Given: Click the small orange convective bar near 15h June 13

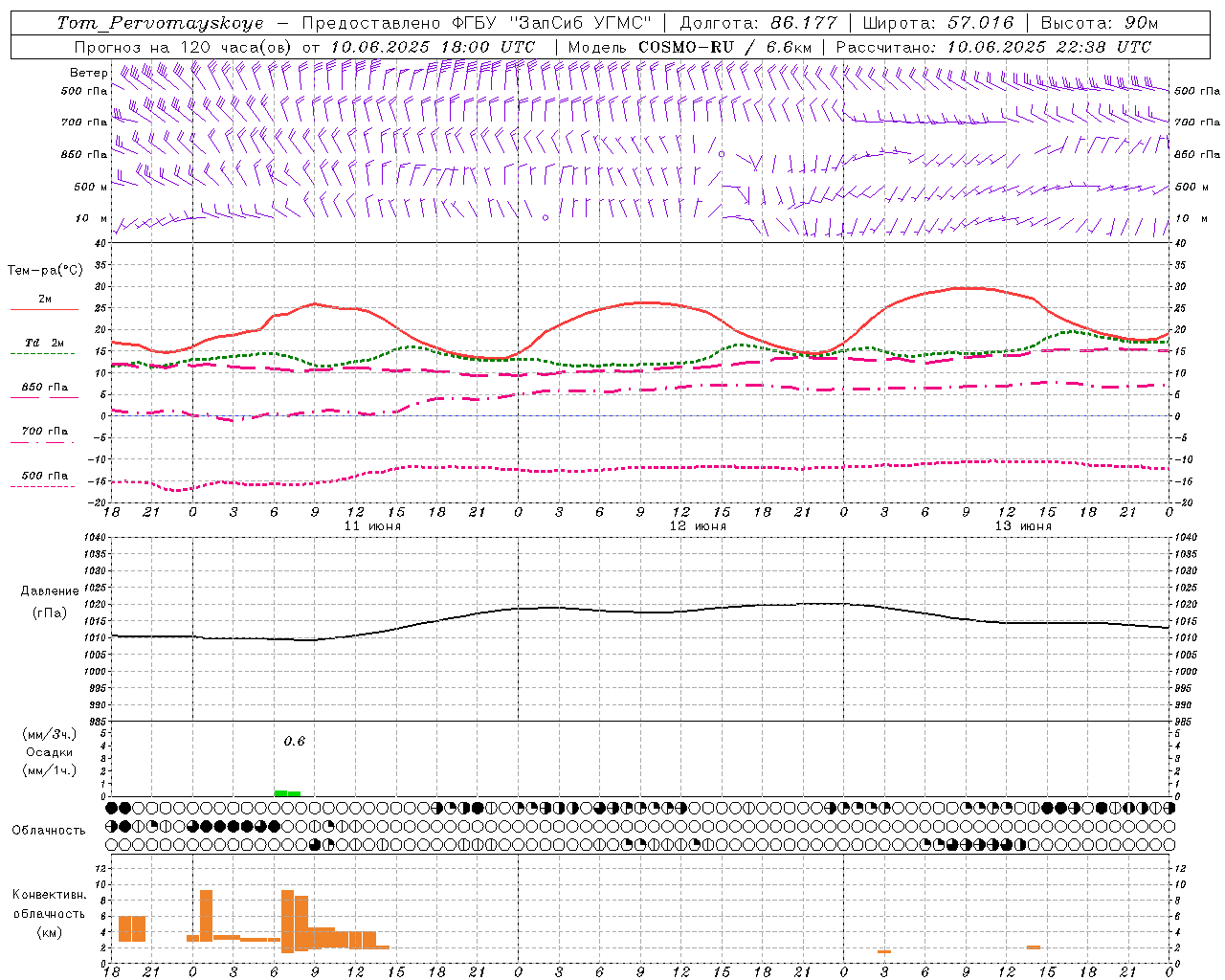Looking at the screenshot, I should pyautogui.click(x=1034, y=947).
